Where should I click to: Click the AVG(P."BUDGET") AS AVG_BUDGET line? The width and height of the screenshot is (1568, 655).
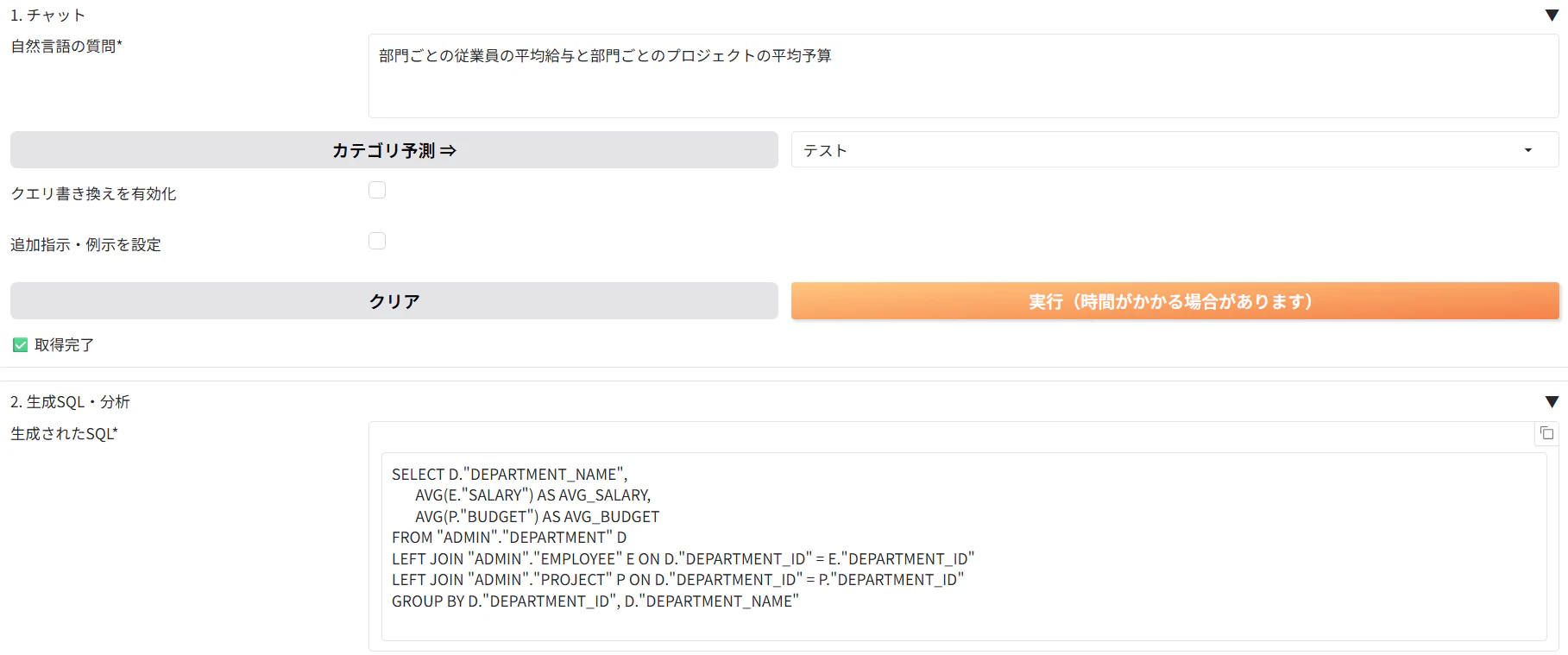click(x=537, y=517)
